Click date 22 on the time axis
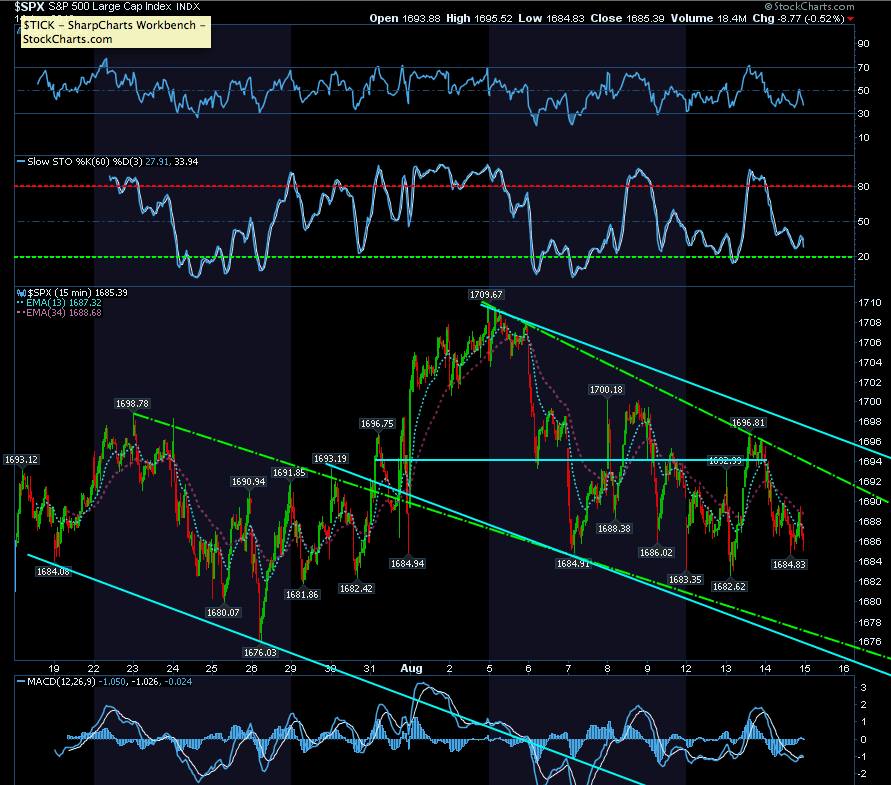This screenshot has width=891, height=785. tap(93, 668)
